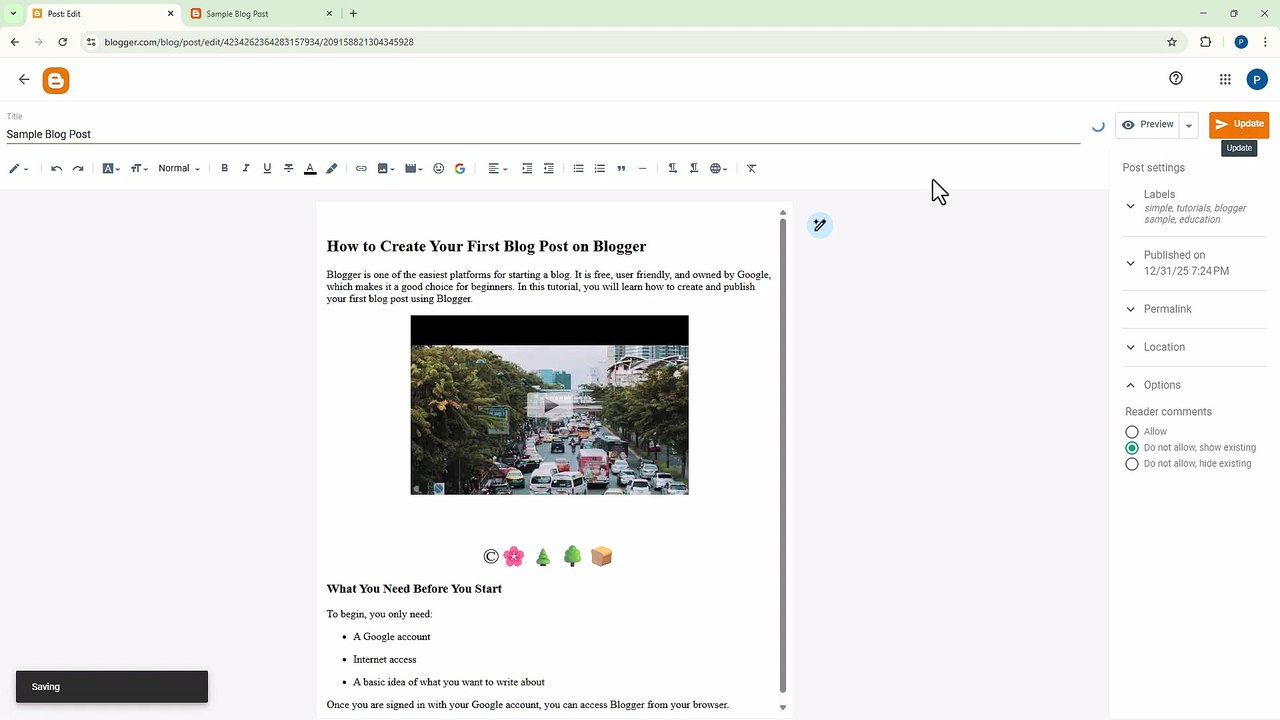Viewport: 1280px width, 720px height.
Task: Apply quote formatting
Action: click(621, 168)
